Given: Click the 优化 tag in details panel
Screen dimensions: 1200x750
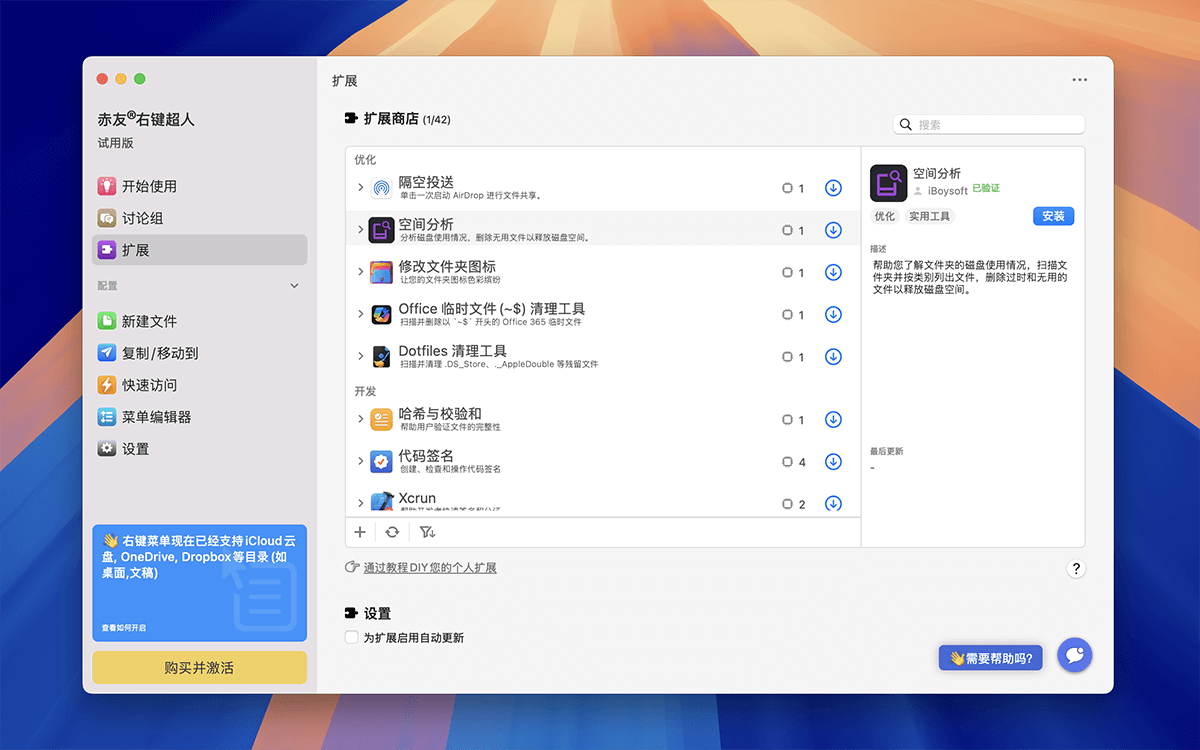Looking at the screenshot, I should pos(885,216).
